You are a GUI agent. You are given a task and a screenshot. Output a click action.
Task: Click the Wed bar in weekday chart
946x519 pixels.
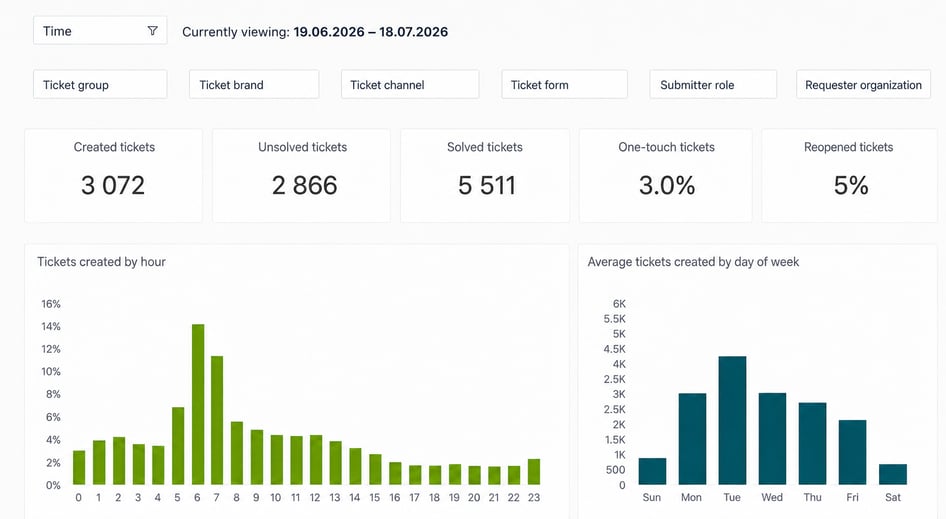coord(772,439)
